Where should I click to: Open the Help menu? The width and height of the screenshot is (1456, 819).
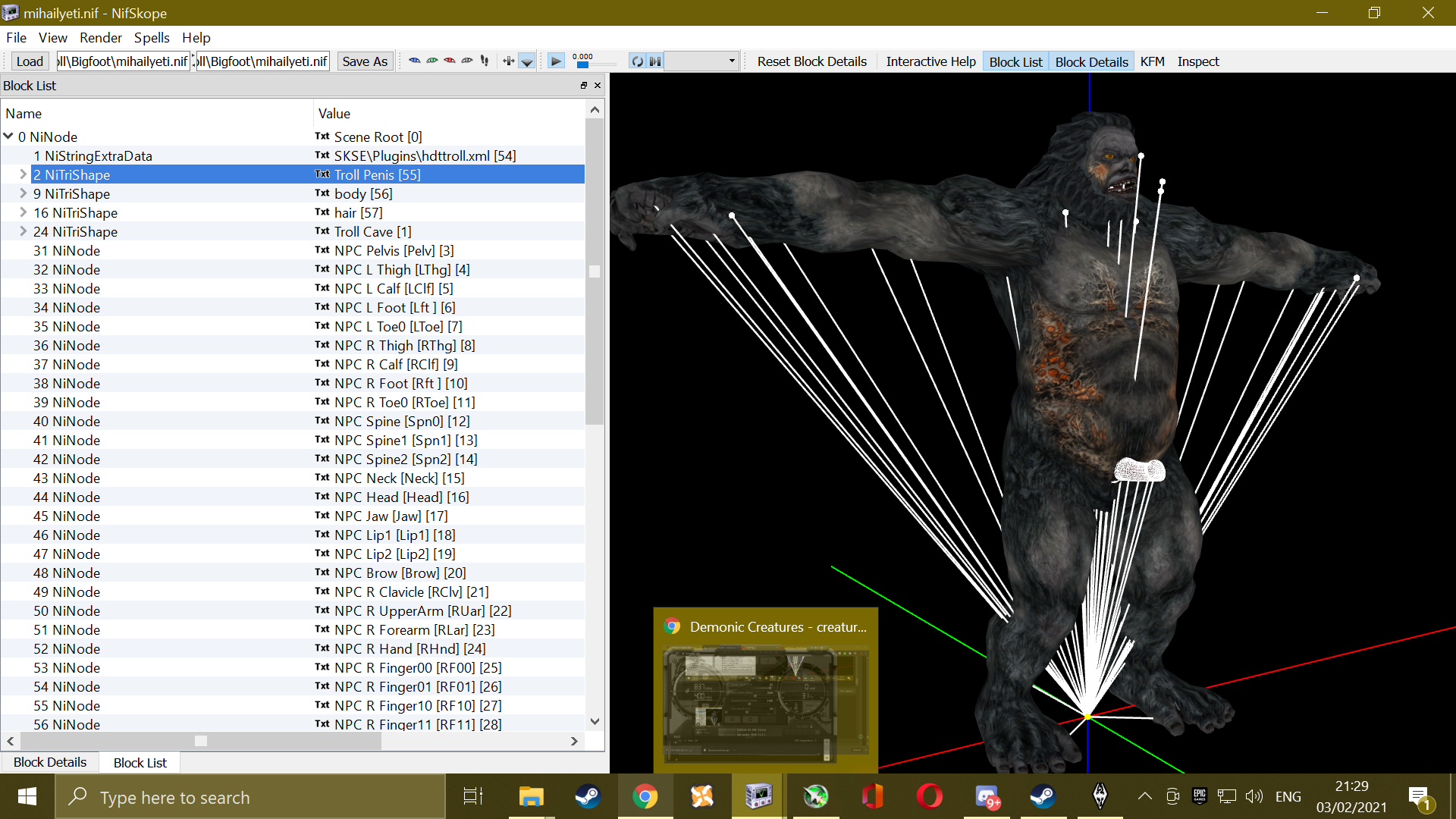196,37
